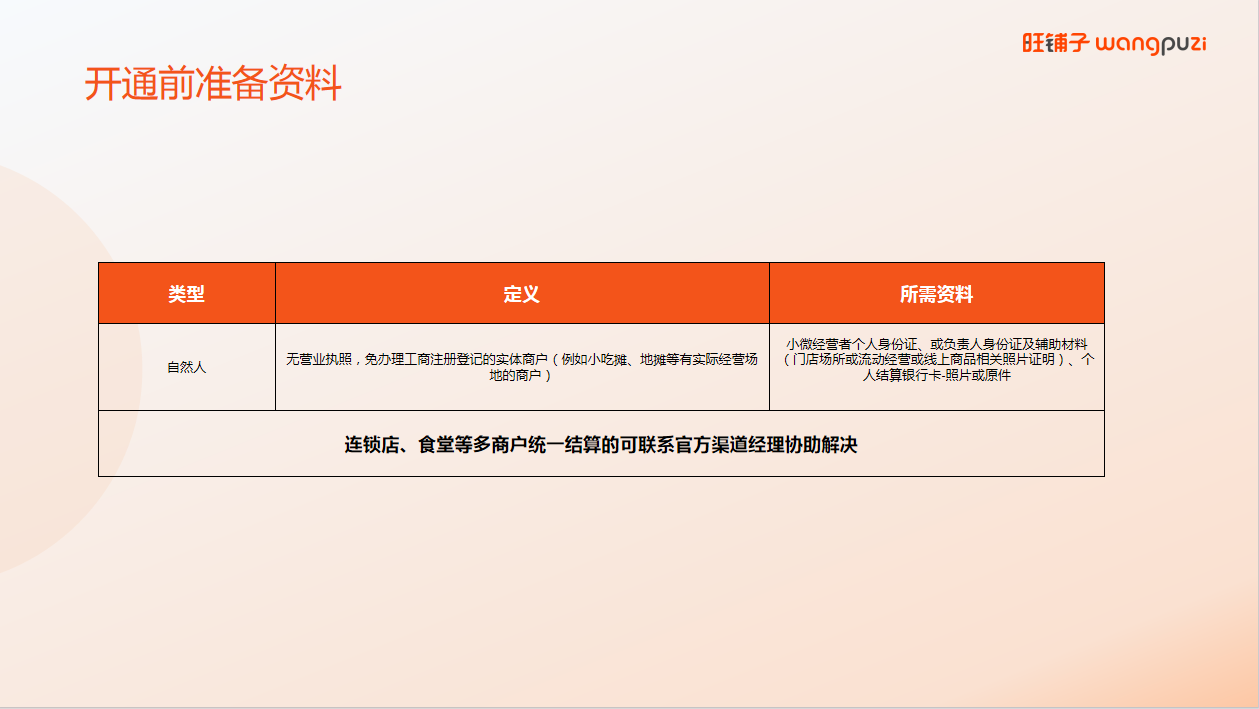Image resolution: width=1259 pixels, height=709 pixels.
Task: Select the slide title 开通前准备资料
Action: click(213, 84)
